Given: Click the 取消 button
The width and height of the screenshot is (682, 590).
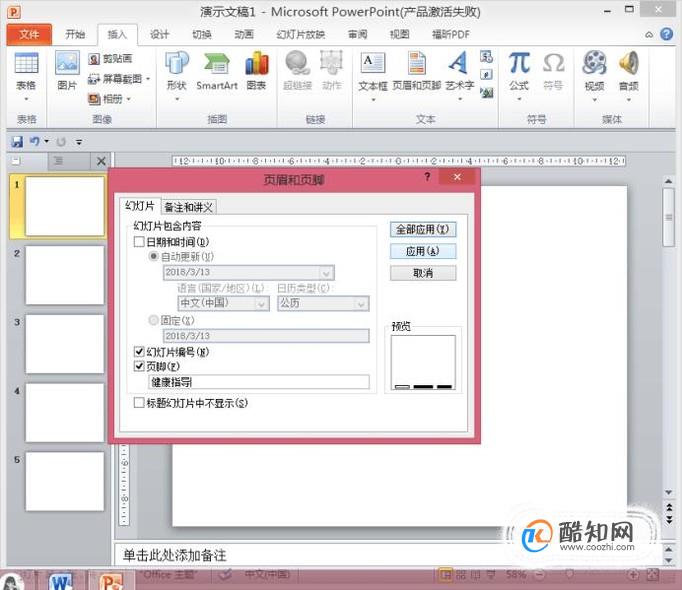Looking at the screenshot, I should (423, 273).
